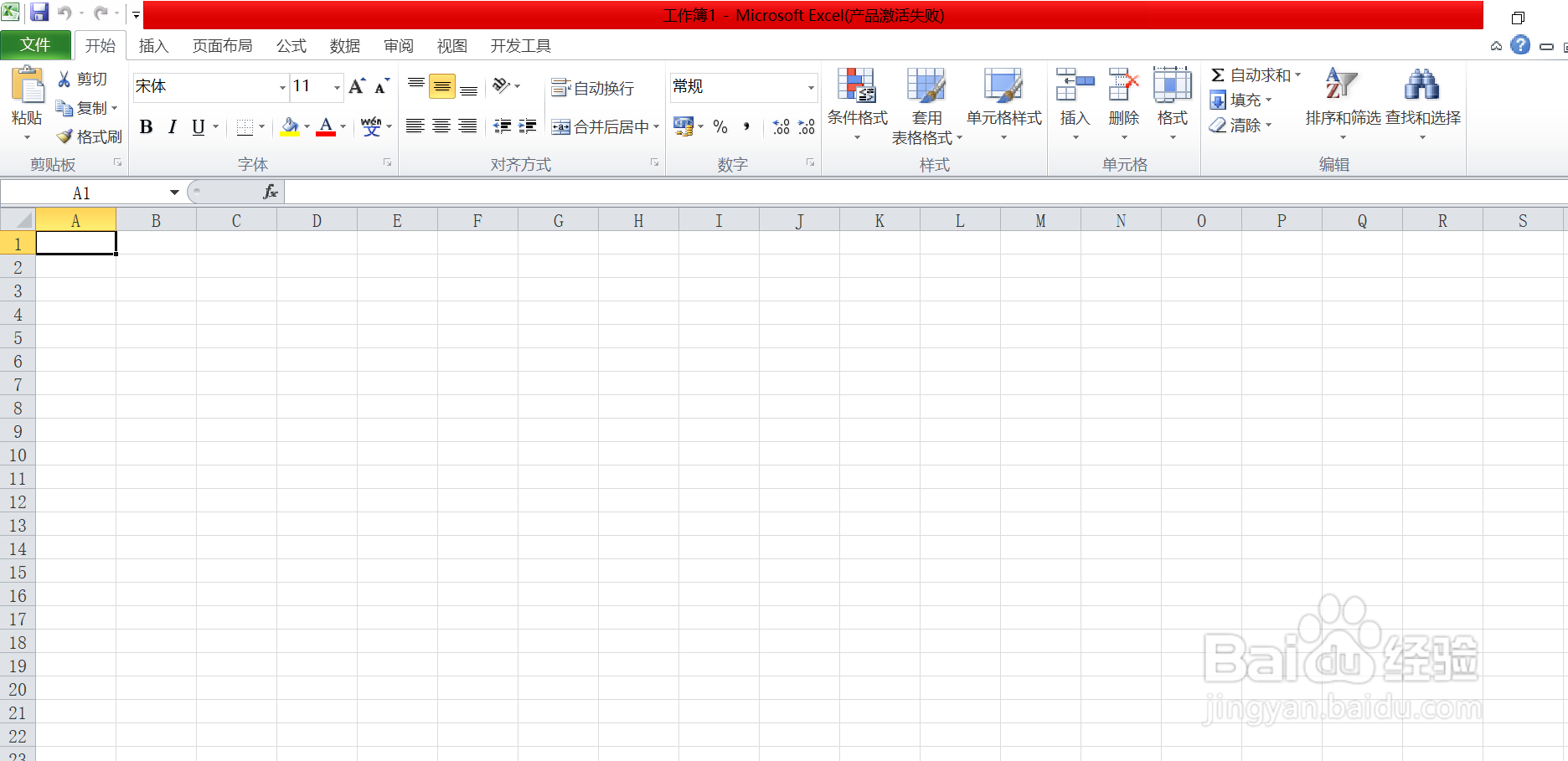Click the Delete cells (删除) icon

(x=1123, y=85)
